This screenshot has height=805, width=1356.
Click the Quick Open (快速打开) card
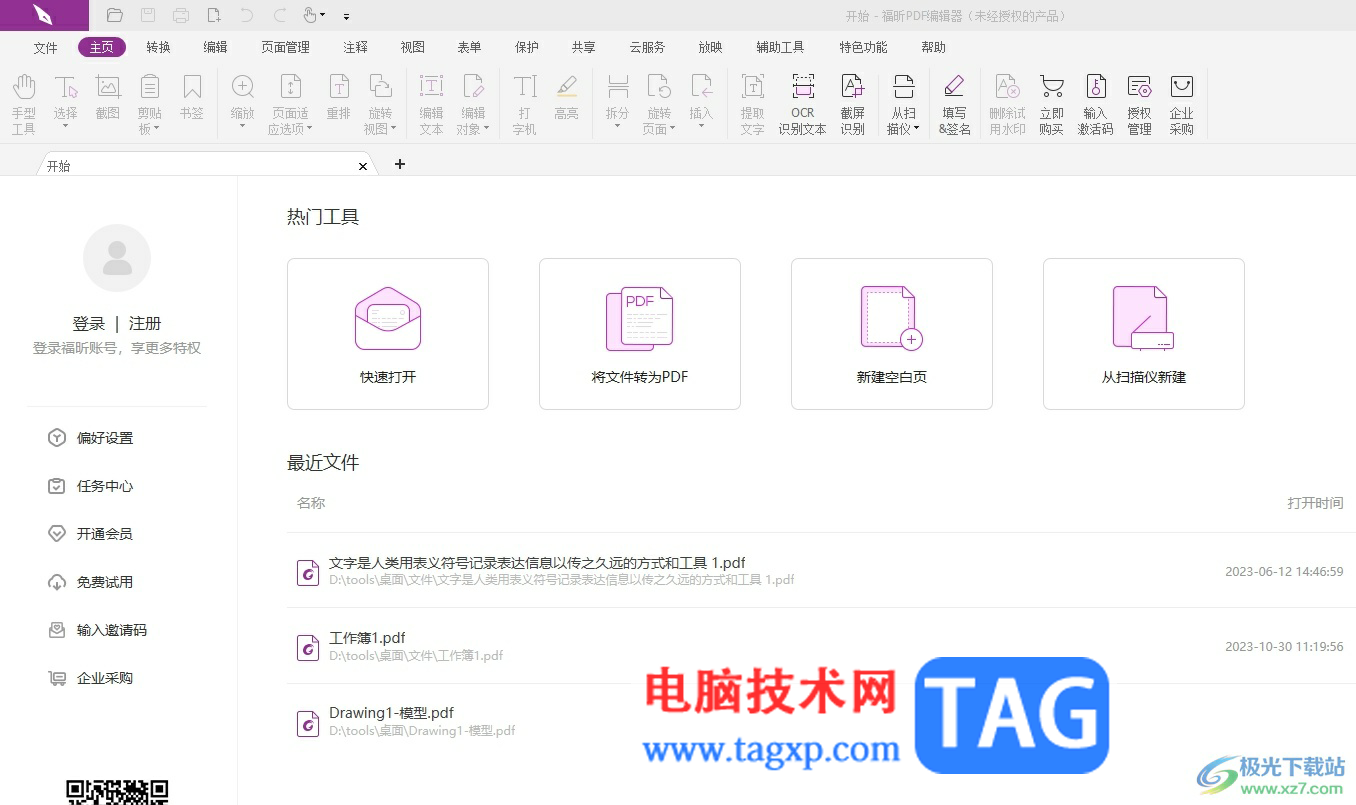(388, 334)
